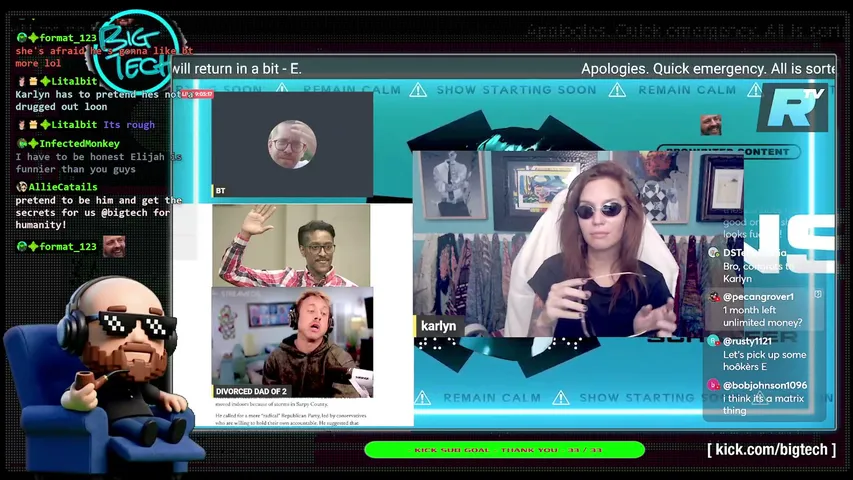Click Litalbit's 'Its rough' chat message

(129, 125)
